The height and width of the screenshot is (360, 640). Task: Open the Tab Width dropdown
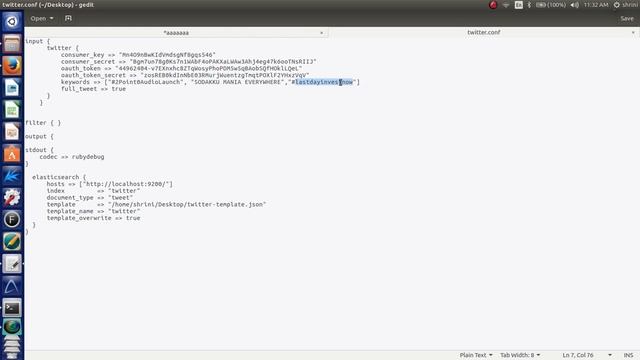(520, 355)
